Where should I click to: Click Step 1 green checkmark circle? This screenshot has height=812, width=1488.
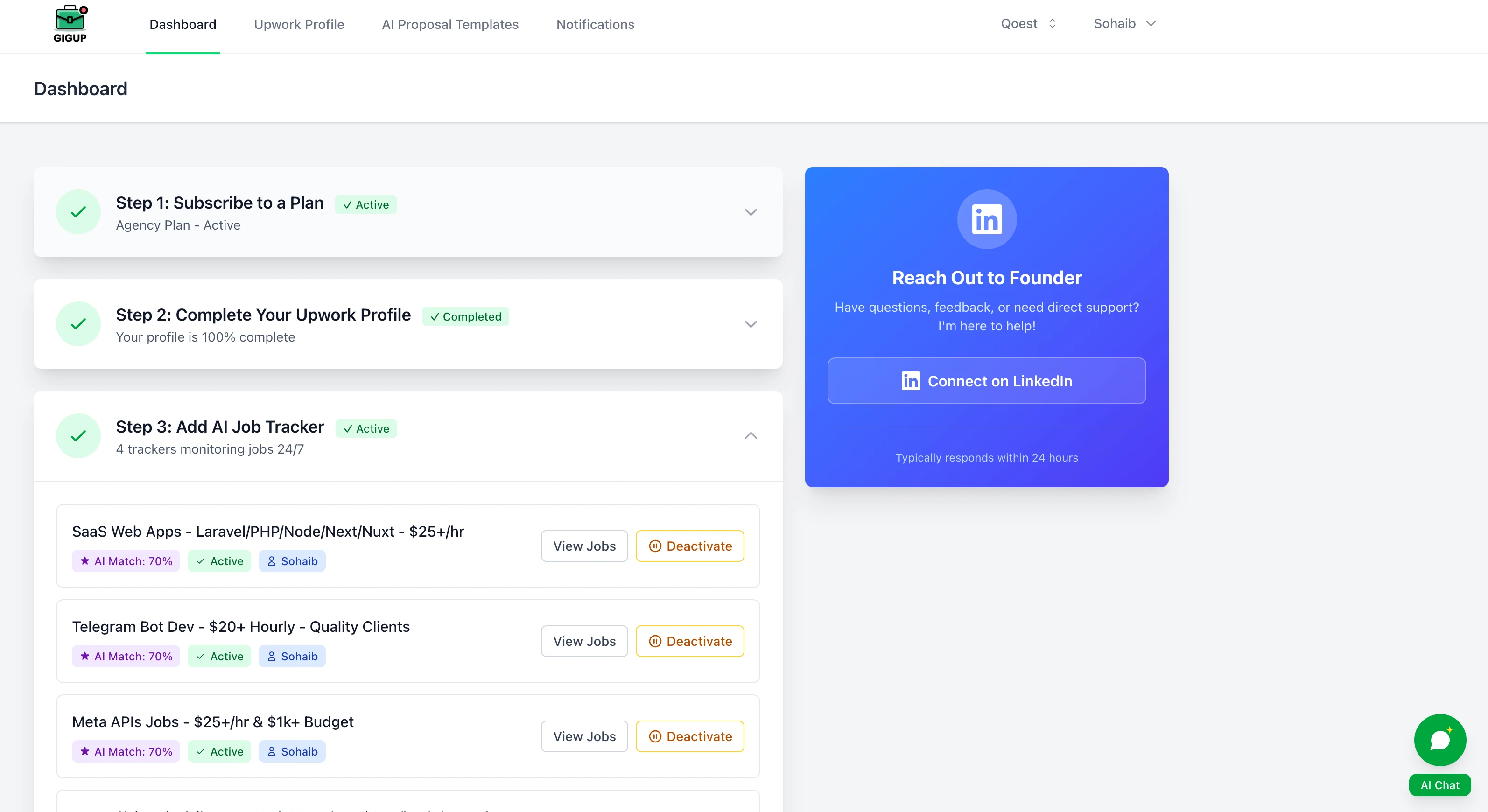coord(78,212)
